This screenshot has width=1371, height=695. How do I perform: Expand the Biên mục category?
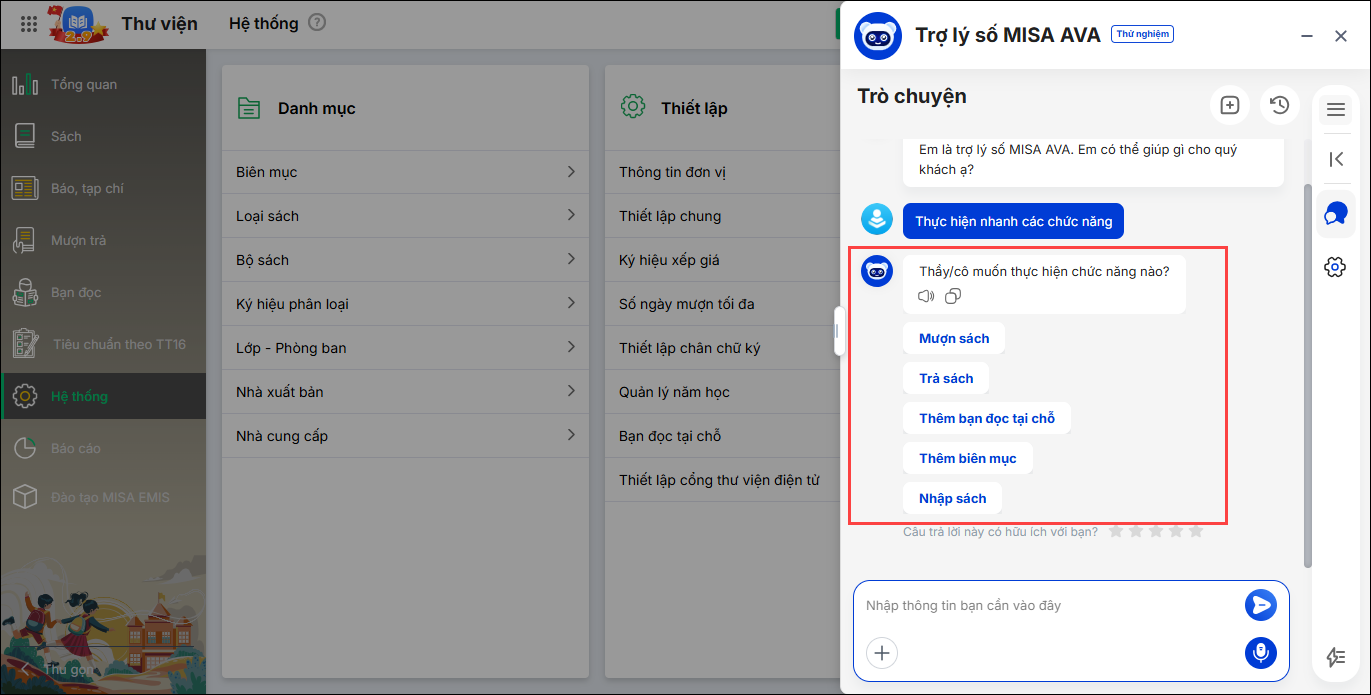tap(404, 172)
